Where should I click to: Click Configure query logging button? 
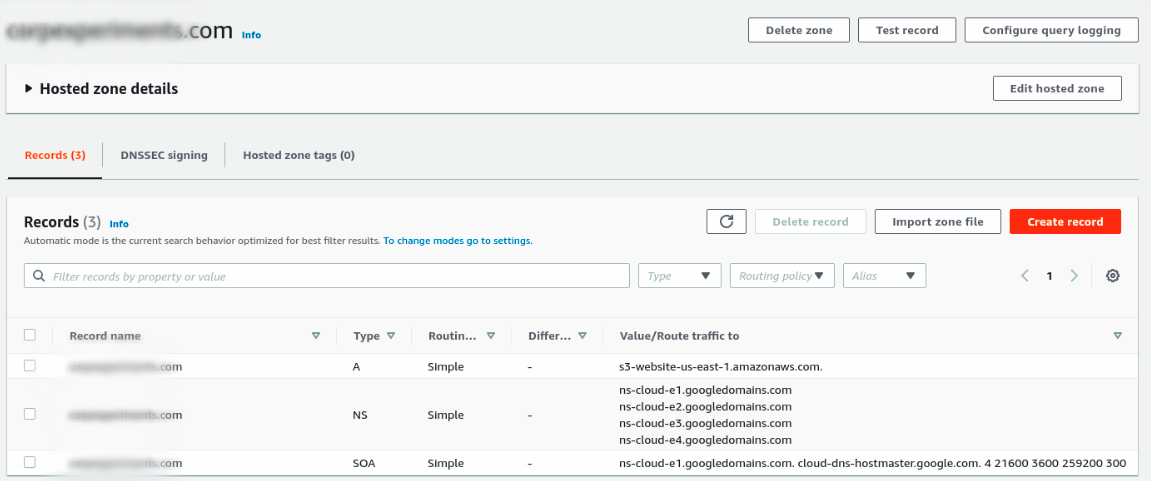(x=1051, y=30)
